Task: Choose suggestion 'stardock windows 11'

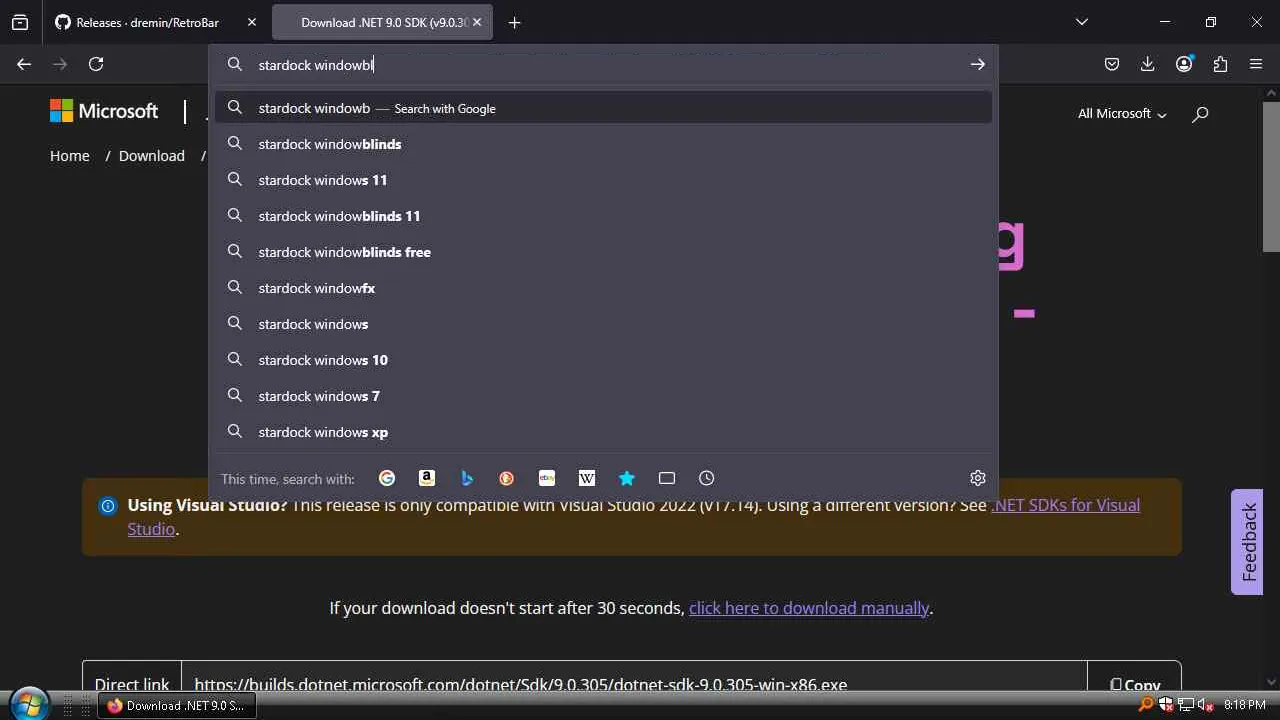Action: (603, 180)
